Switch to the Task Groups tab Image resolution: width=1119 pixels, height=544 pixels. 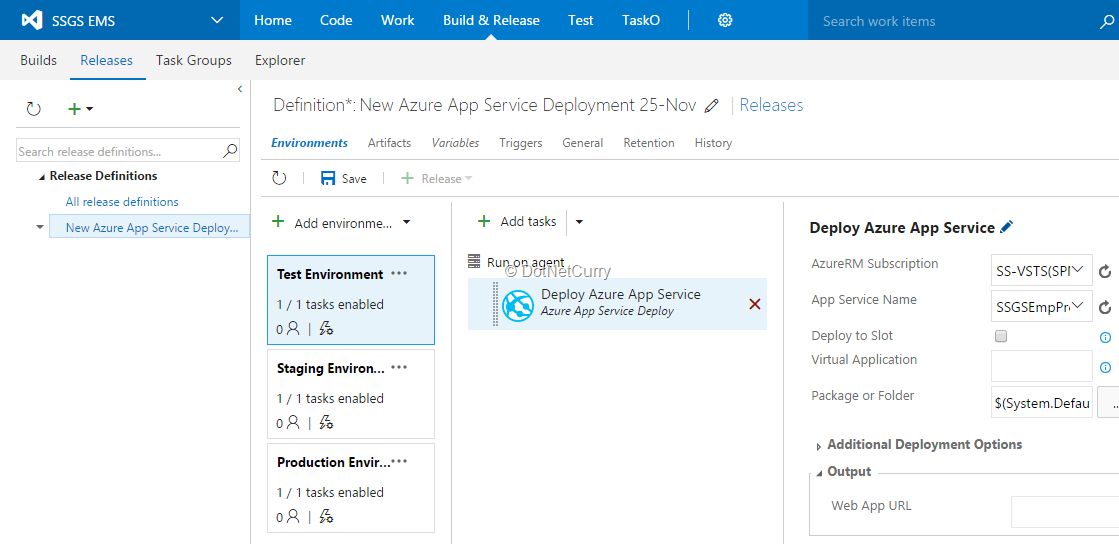[194, 61]
